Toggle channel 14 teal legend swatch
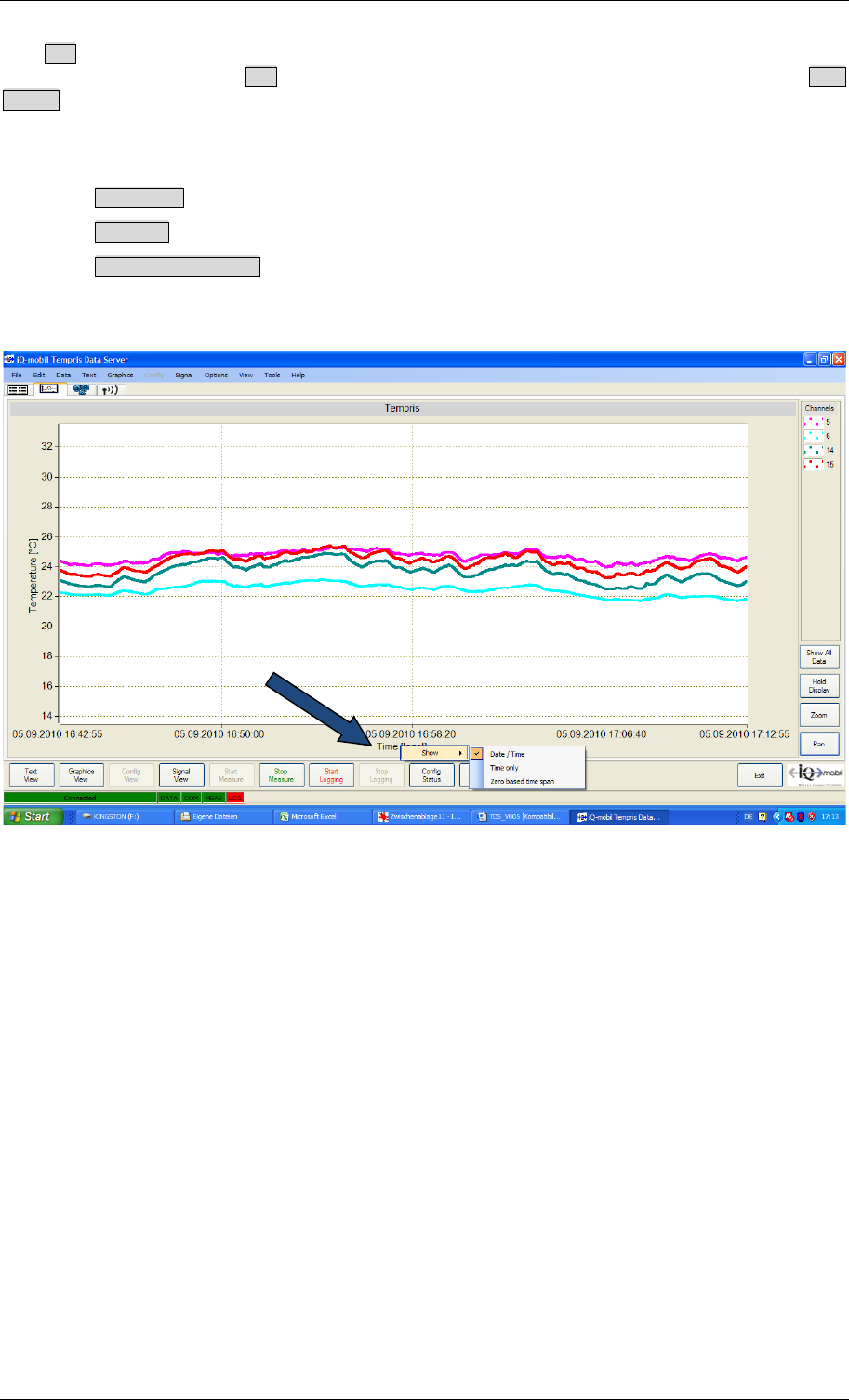The width and height of the screenshot is (849, 1400). click(813, 450)
